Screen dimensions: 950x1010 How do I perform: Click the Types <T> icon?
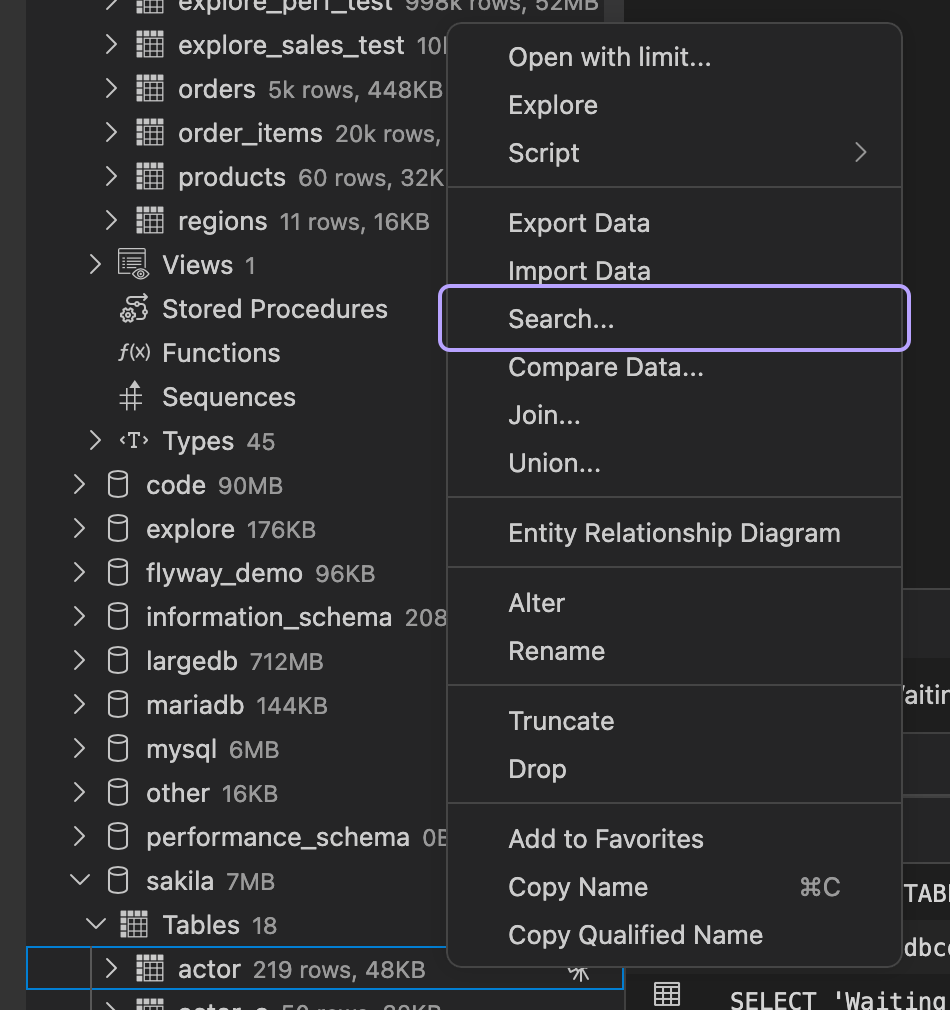134,441
